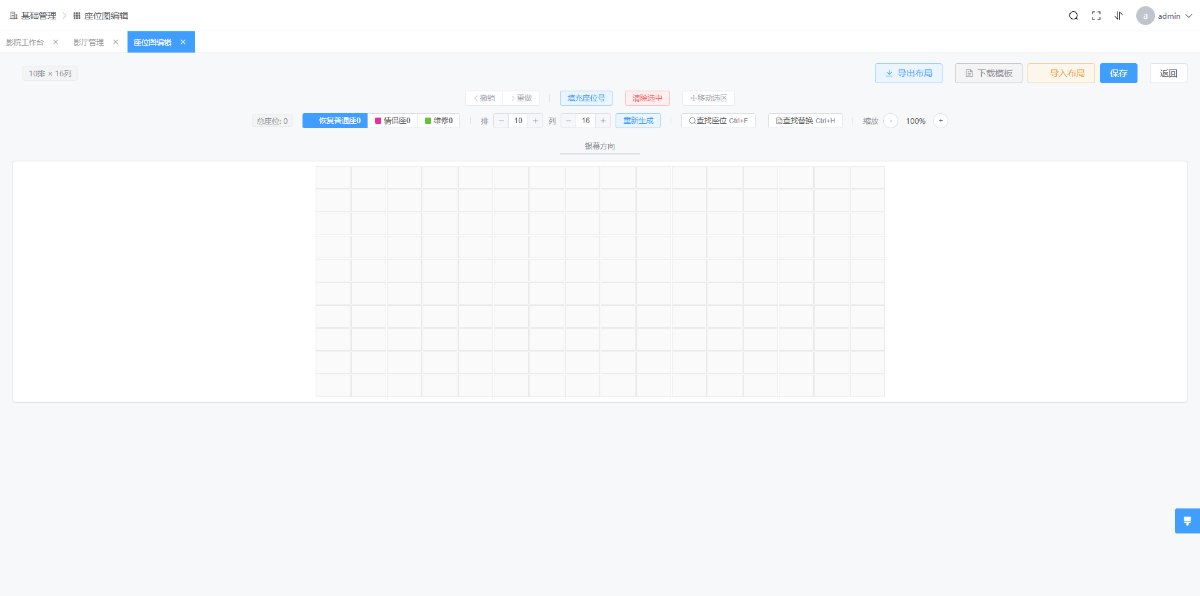The height and width of the screenshot is (596, 1200).
Task: Increase the column count with plus
Action: pyautogui.click(x=603, y=121)
